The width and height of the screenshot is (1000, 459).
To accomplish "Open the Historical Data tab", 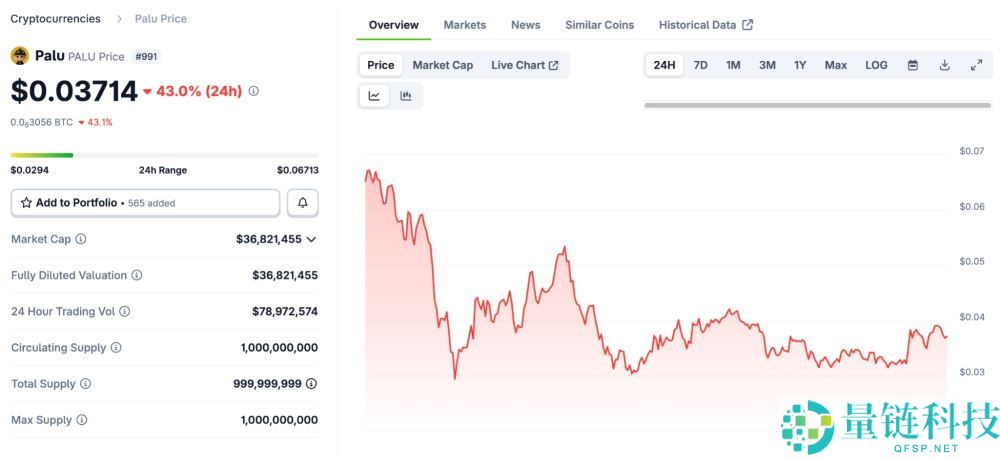I will click(x=705, y=25).
